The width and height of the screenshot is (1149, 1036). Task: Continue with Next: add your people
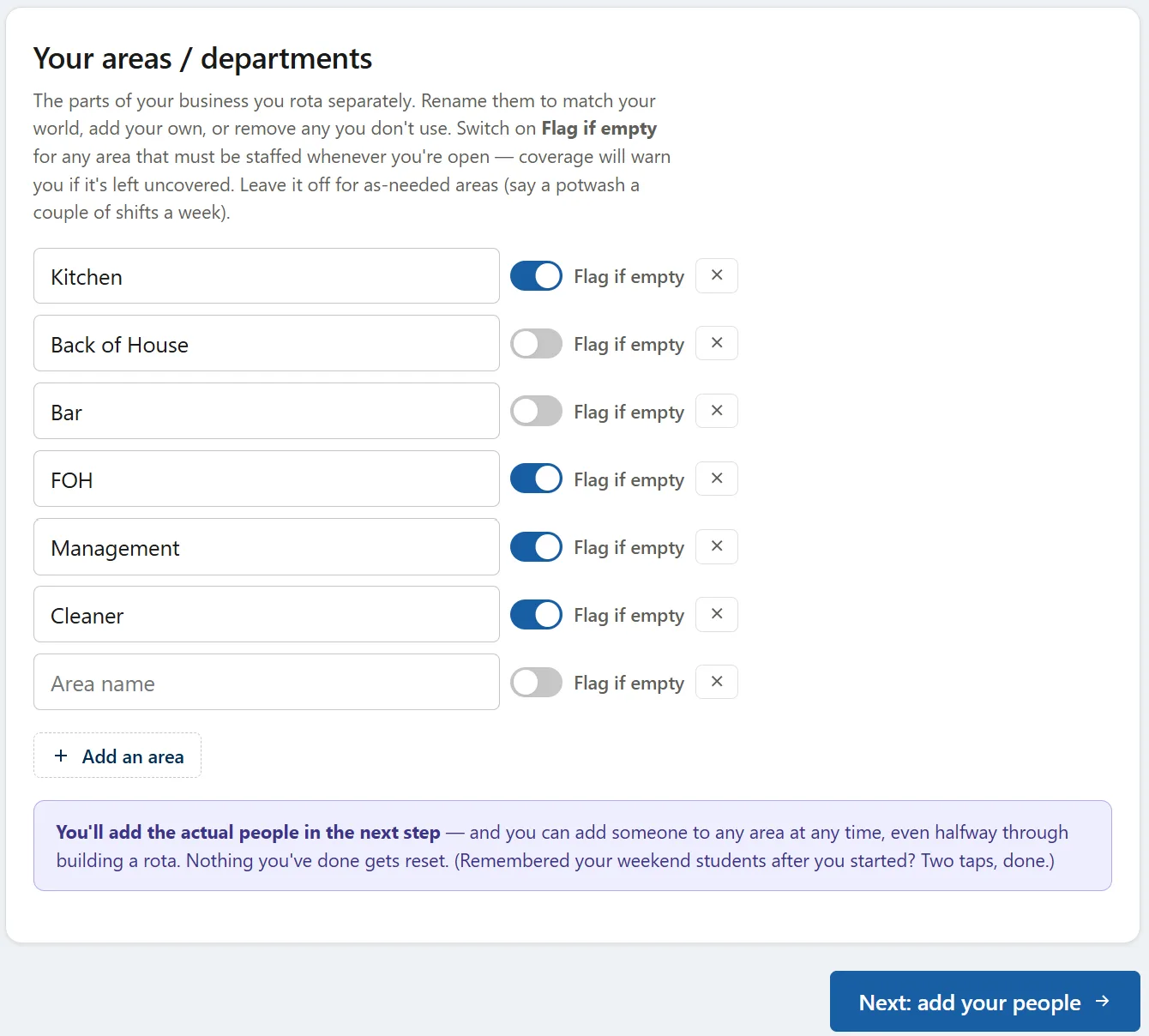(x=984, y=1002)
